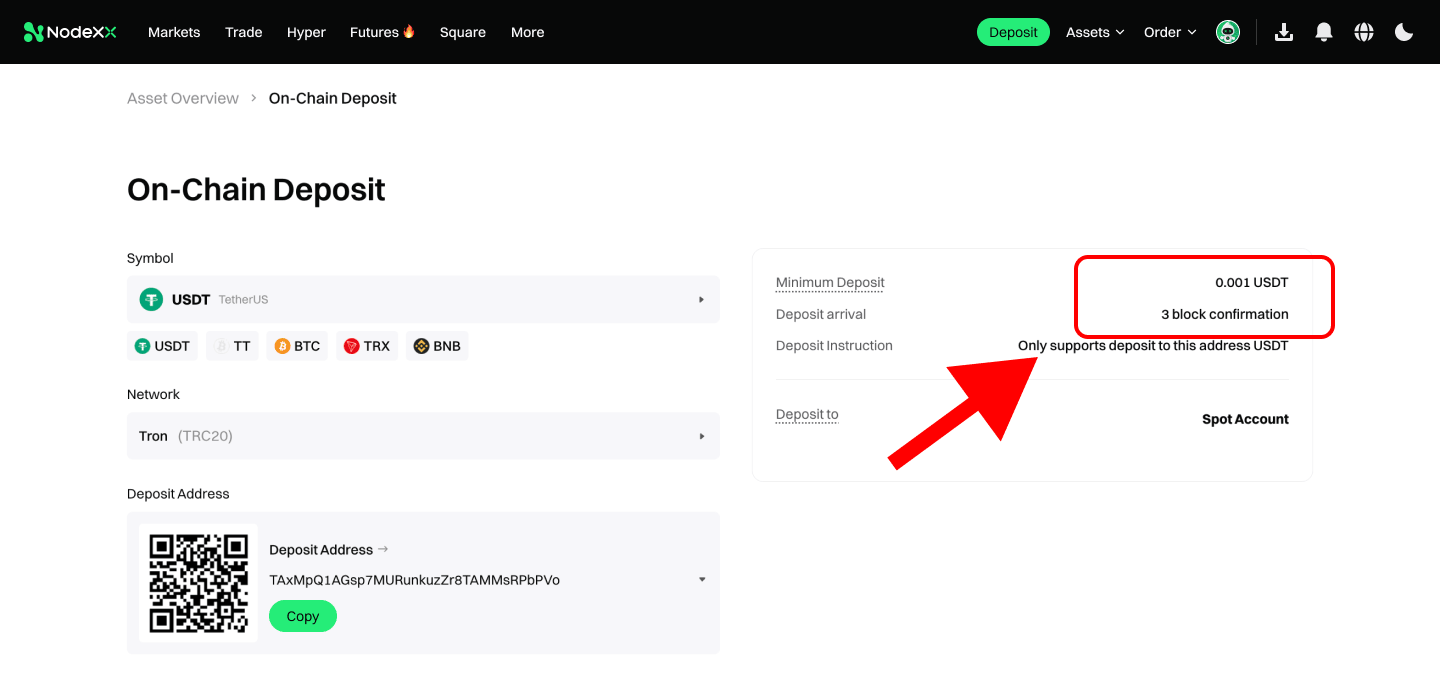The width and height of the screenshot is (1440, 684).
Task: Open the Assets dropdown menu
Action: tap(1095, 32)
